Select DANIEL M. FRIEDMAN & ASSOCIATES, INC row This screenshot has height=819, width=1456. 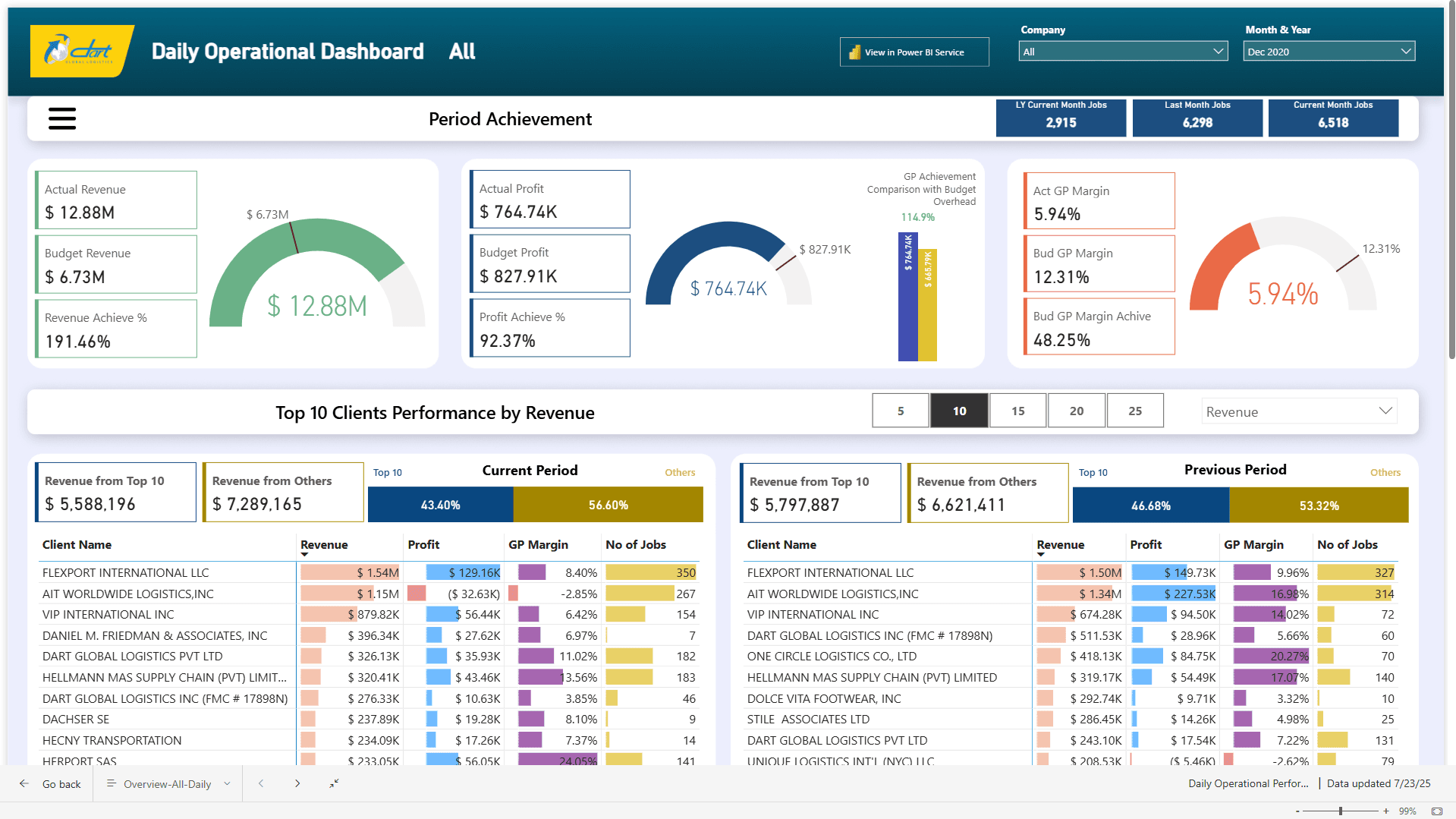pyautogui.click(x=155, y=635)
